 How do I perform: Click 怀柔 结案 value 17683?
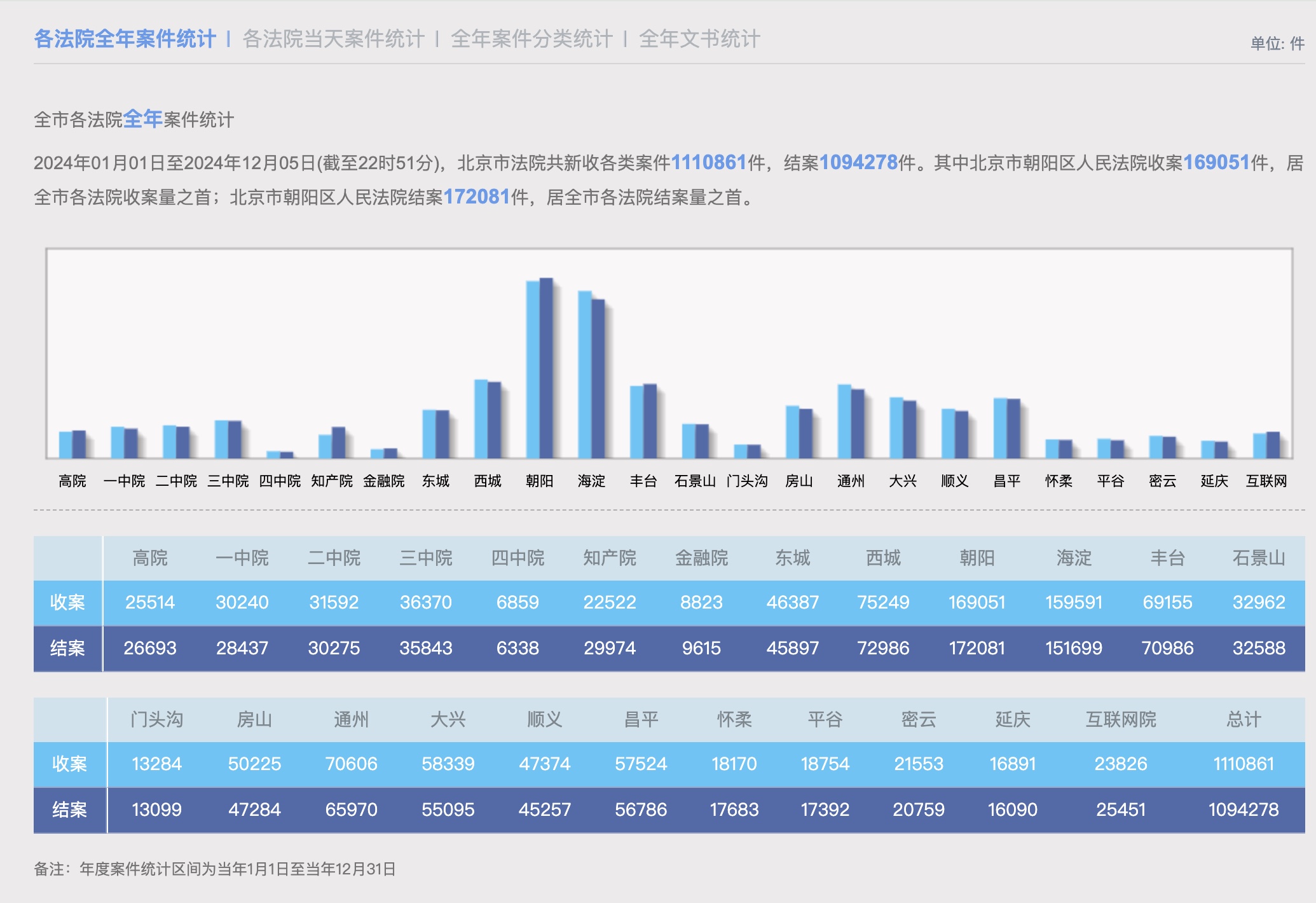[734, 810]
